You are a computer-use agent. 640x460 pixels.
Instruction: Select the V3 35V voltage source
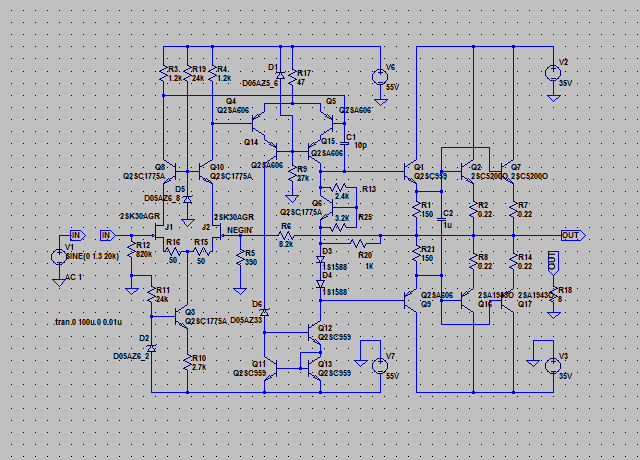551,365
